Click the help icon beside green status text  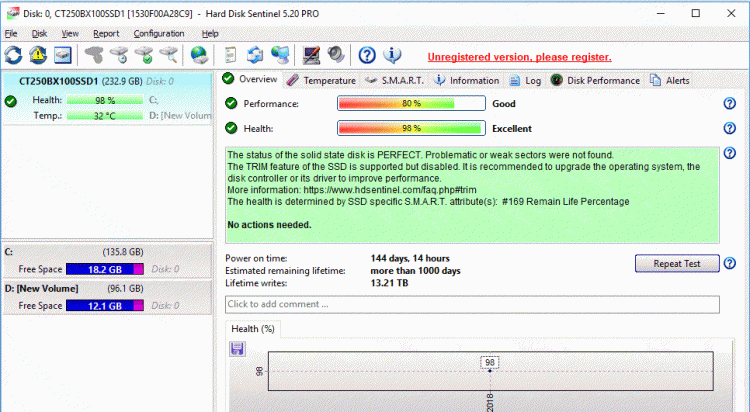point(729,153)
